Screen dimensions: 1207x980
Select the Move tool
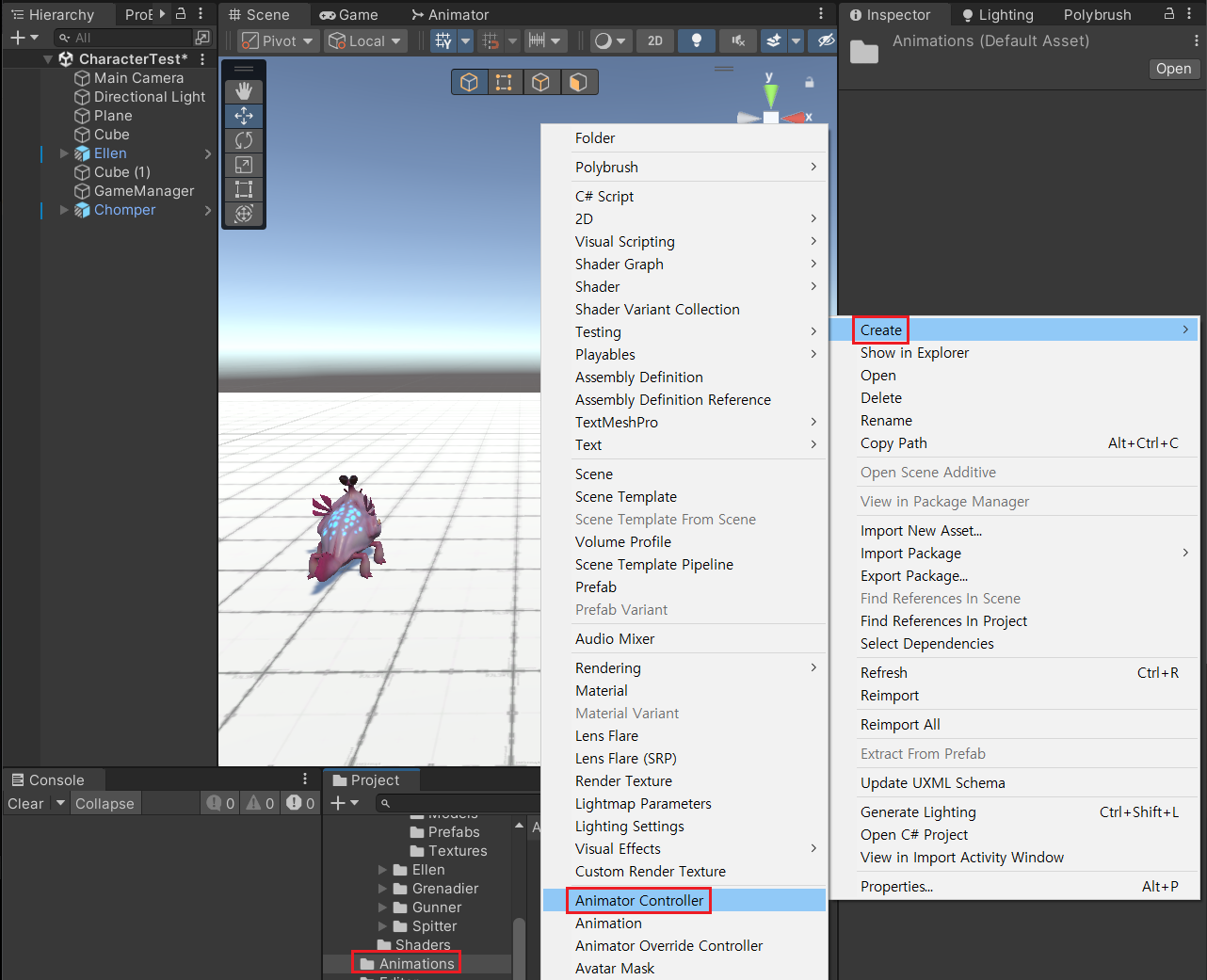tap(244, 116)
